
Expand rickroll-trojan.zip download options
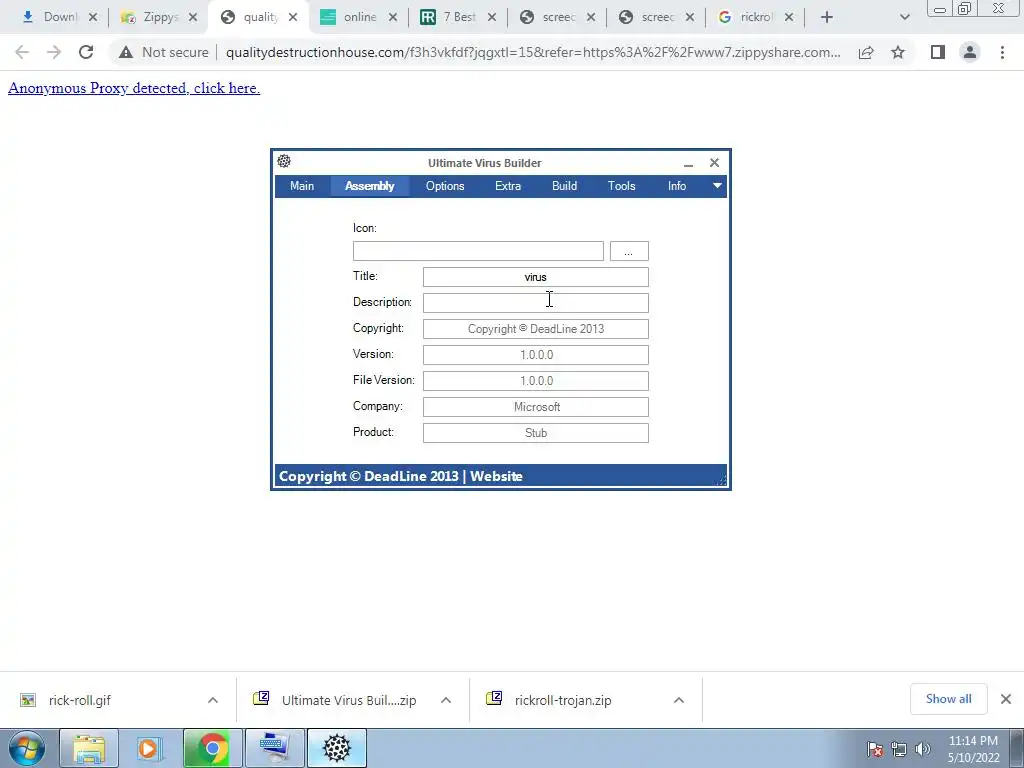679,700
